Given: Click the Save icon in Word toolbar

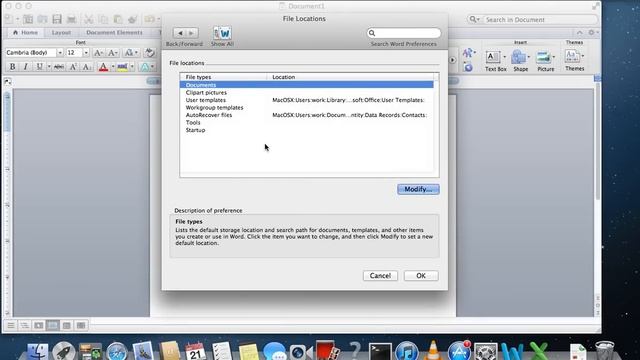Looking at the screenshot, I should point(57,19).
